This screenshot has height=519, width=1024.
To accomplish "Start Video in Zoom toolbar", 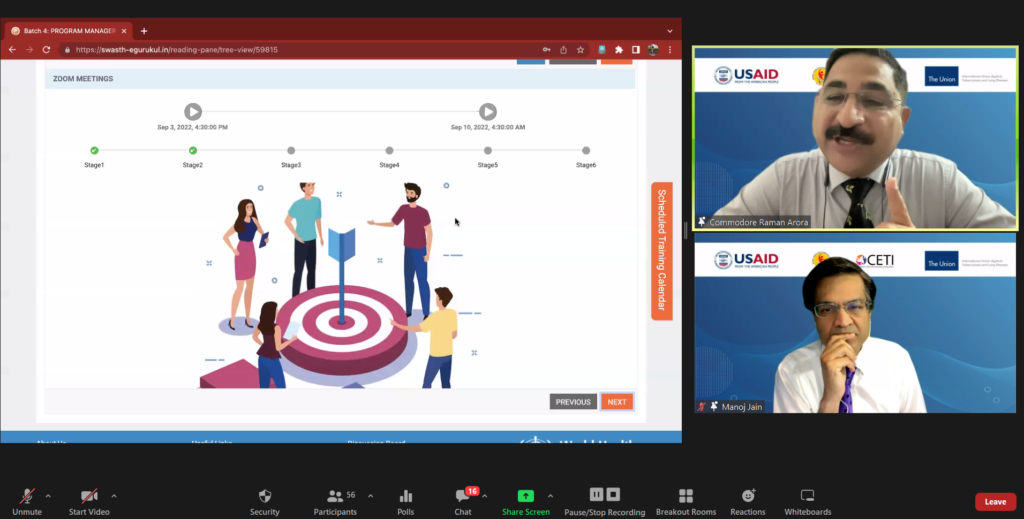I will click(89, 501).
